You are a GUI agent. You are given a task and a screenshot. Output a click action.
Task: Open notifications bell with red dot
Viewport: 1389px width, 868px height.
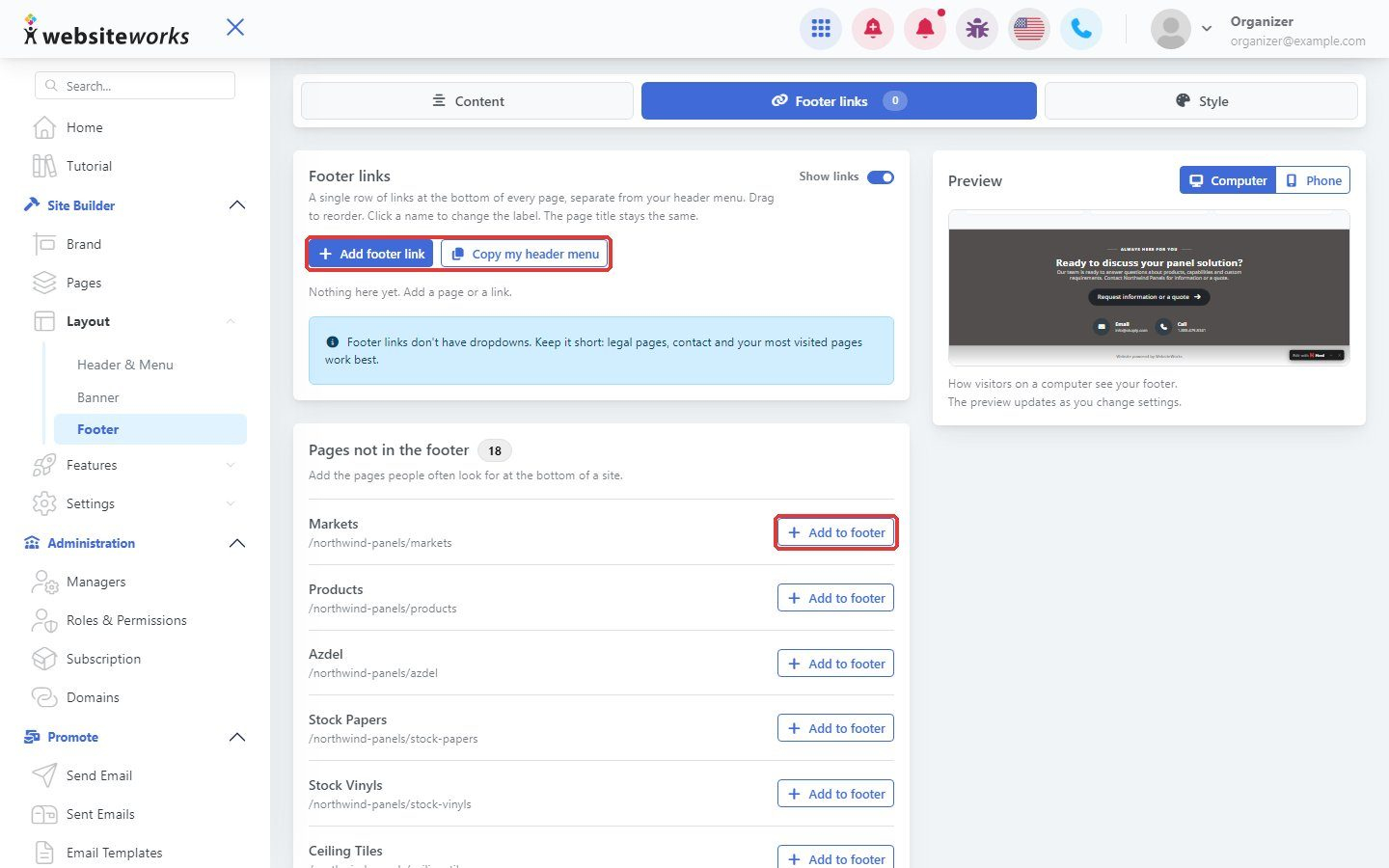pyautogui.click(x=925, y=29)
